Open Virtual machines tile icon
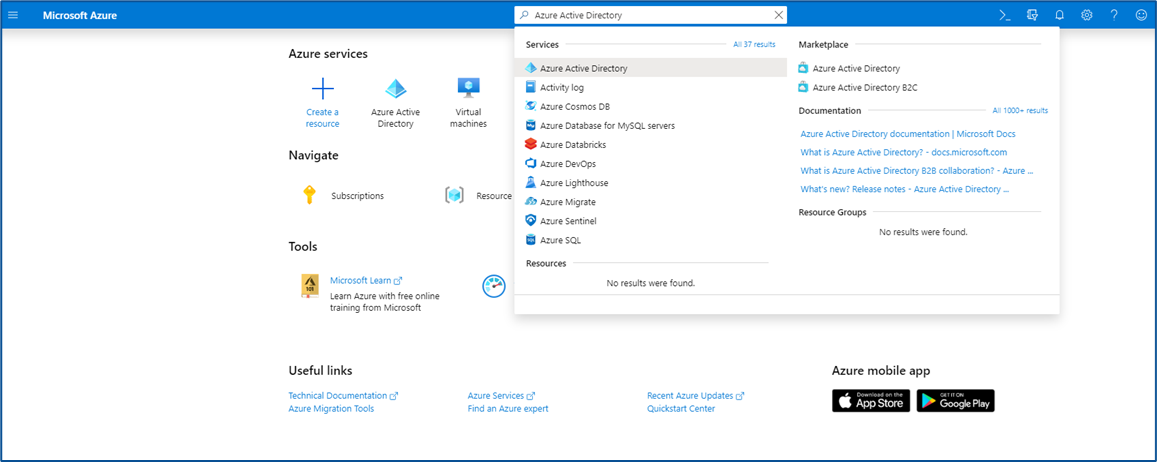Image resolution: width=1157 pixels, height=462 pixels. click(469, 88)
